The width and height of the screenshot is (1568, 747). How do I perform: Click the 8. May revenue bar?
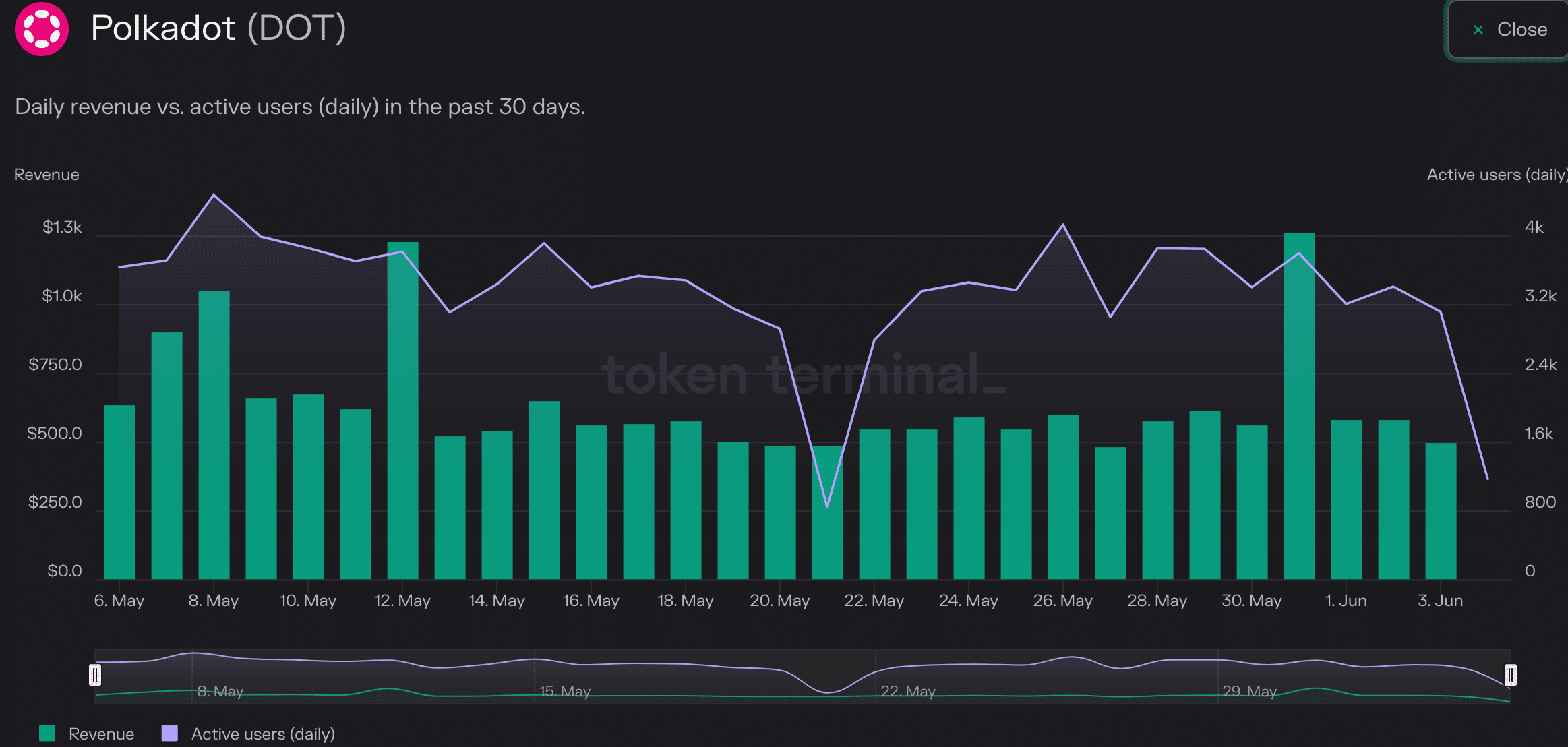pyautogui.click(x=214, y=435)
